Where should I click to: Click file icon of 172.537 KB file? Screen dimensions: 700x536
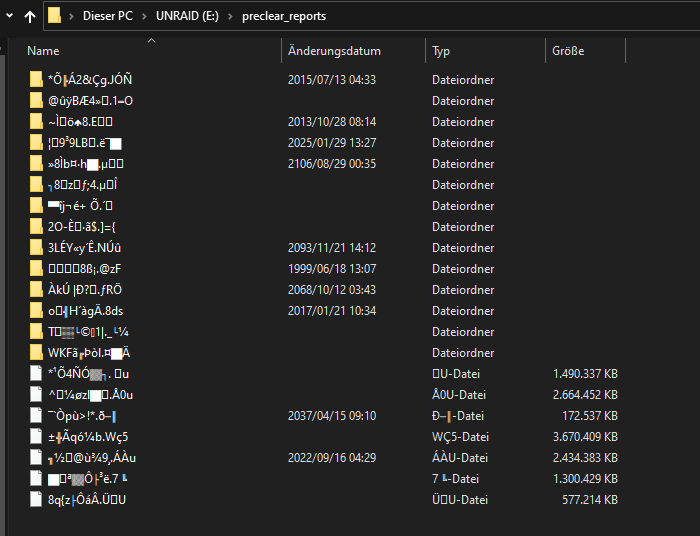coord(36,415)
